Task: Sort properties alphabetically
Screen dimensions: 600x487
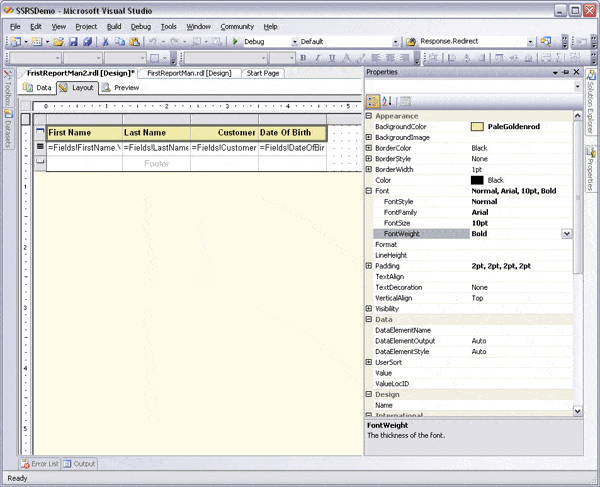Action: pyautogui.click(x=387, y=101)
